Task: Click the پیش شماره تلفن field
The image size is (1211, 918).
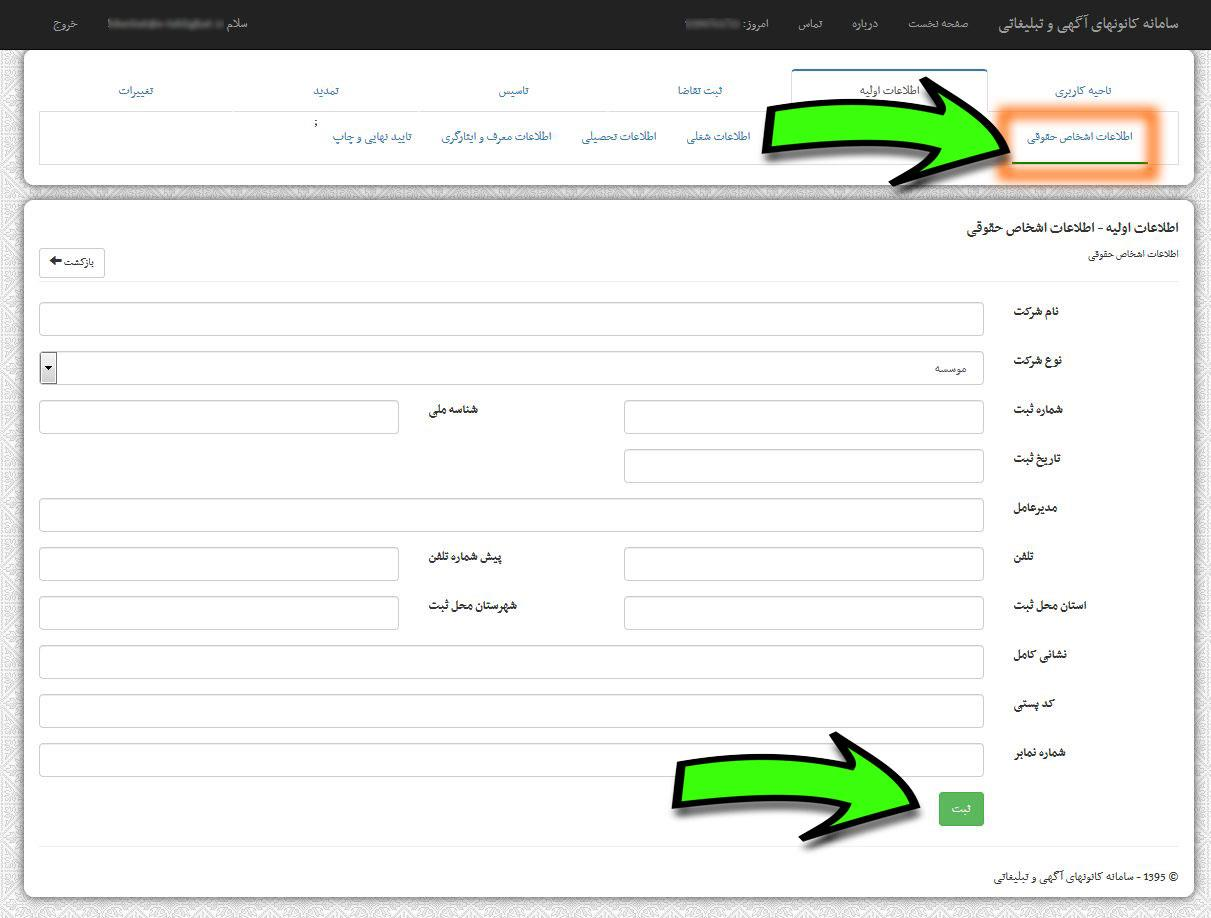Action: point(219,564)
